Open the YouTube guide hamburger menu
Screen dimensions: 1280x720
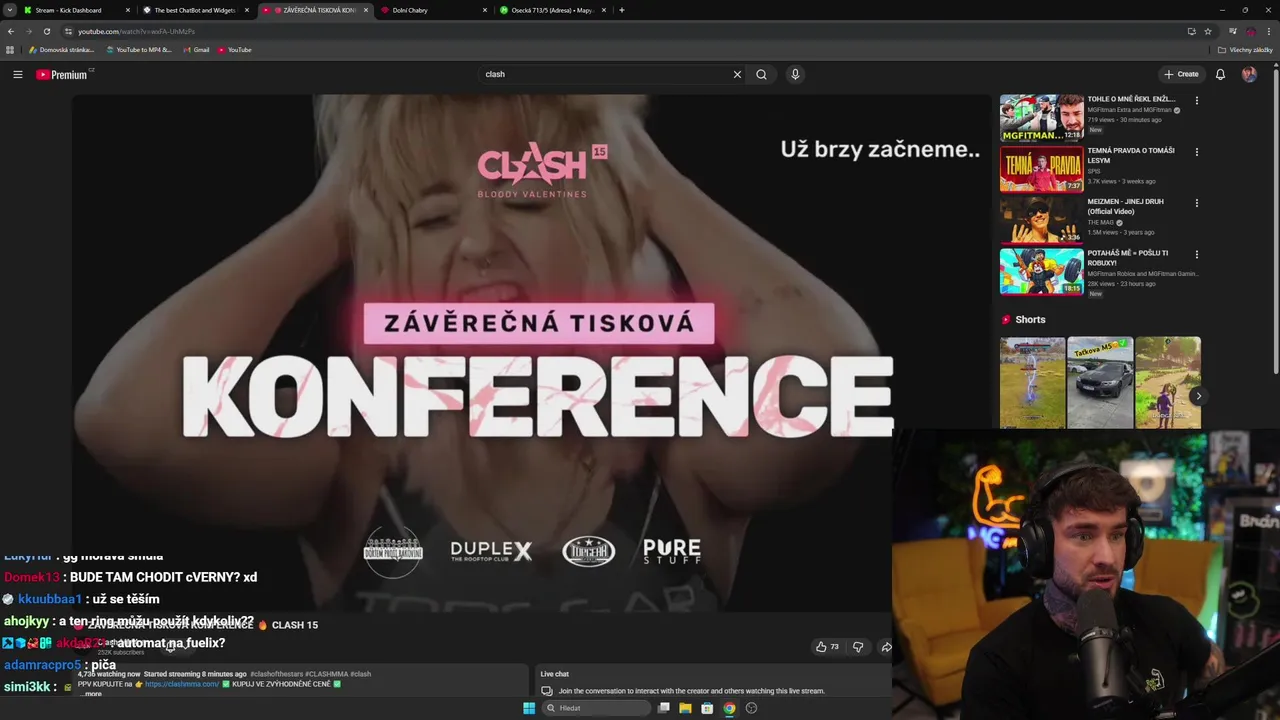click(17, 74)
